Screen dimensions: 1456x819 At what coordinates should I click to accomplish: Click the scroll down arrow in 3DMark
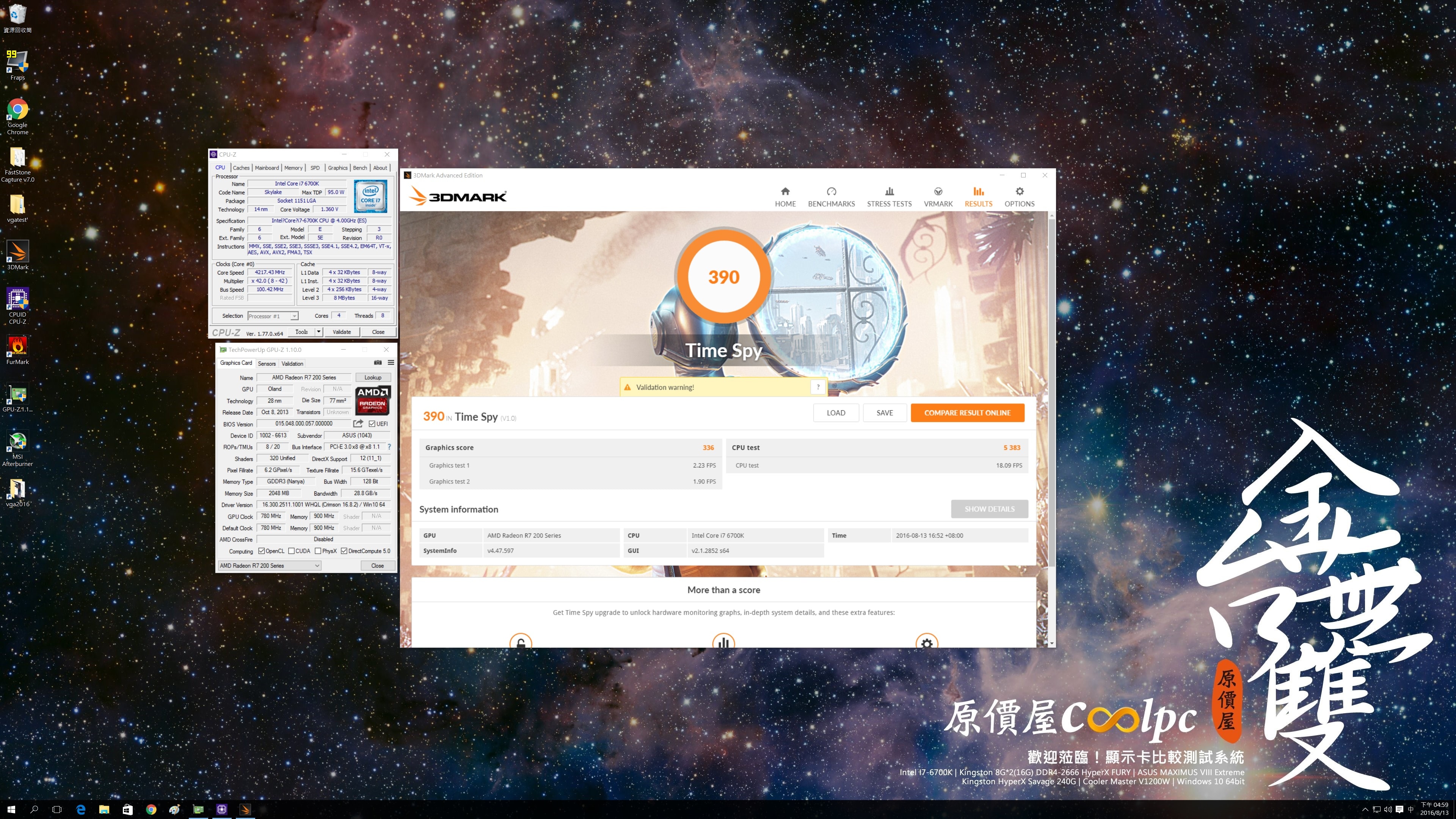pos(1051,643)
